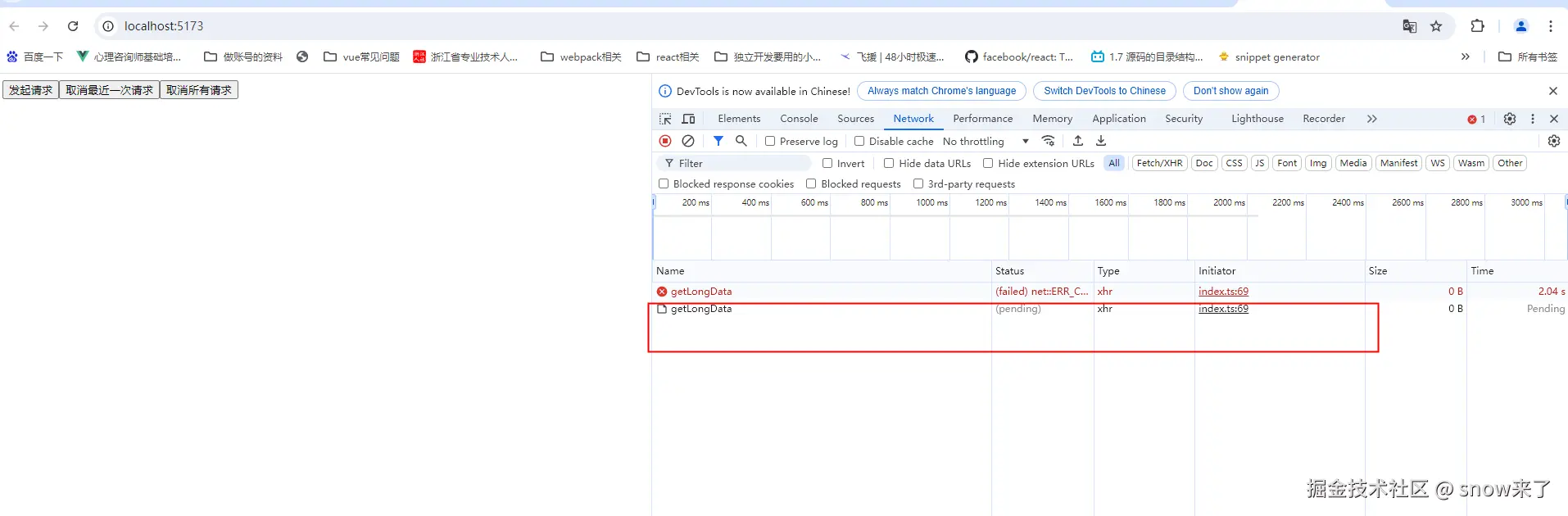1568x516 pixels.
Task: Check Blocked requests checkbox
Action: 811,183
